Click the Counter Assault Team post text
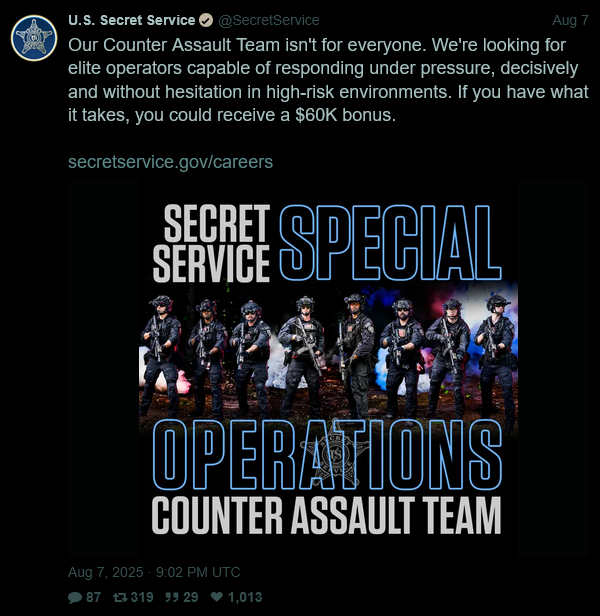600x616 pixels. pyautogui.click(x=328, y=80)
